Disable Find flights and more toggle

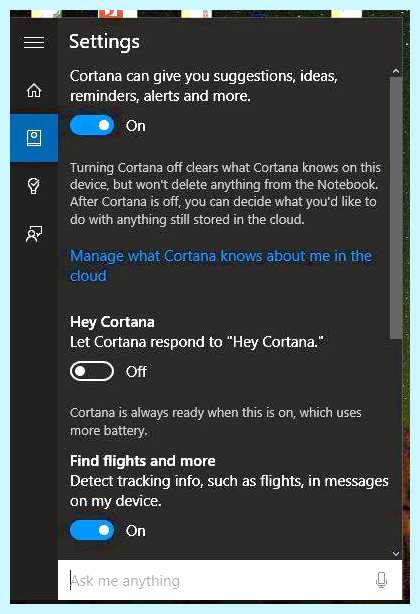(92, 531)
